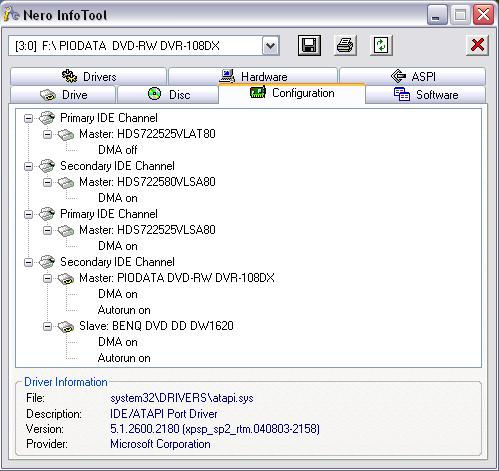Select 'DMA on' under BENQ DVD DD
The image size is (499, 471).
pyautogui.click(x=118, y=342)
